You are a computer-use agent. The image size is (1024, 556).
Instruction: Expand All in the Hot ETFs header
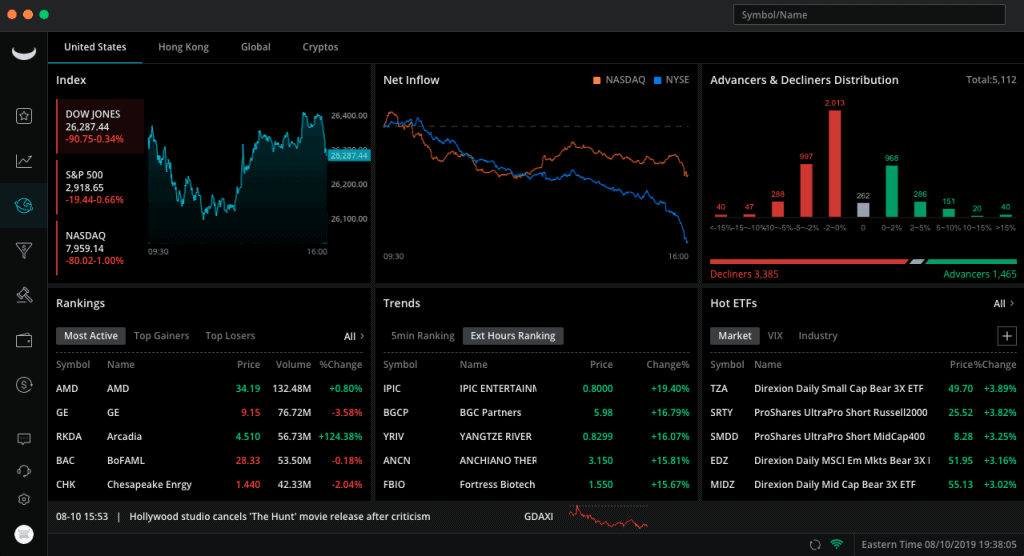[1004, 303]
